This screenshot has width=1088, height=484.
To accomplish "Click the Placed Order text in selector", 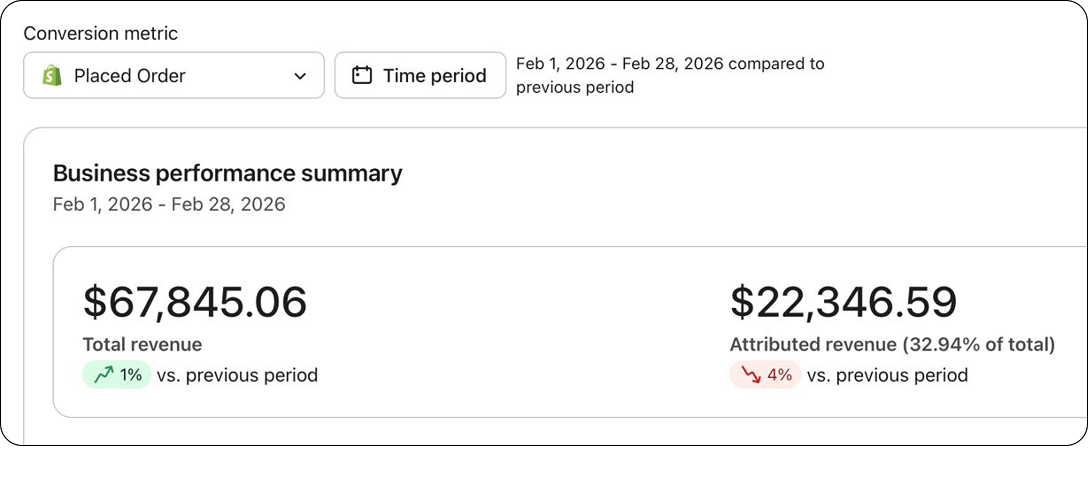I will [x=130, y=76].
